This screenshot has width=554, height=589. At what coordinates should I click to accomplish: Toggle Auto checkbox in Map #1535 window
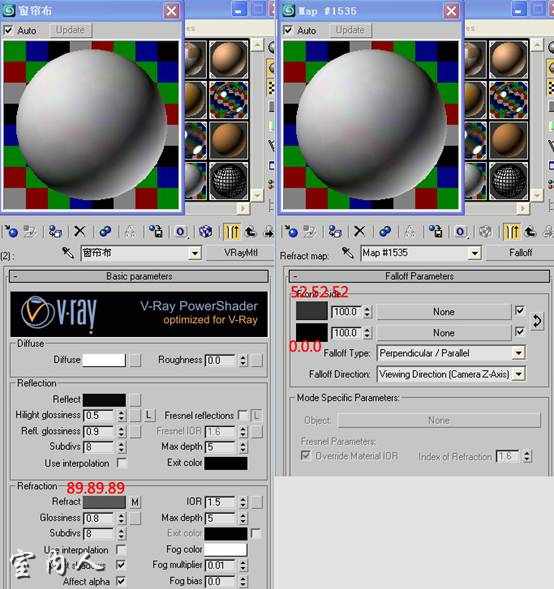tap(288, 30)
